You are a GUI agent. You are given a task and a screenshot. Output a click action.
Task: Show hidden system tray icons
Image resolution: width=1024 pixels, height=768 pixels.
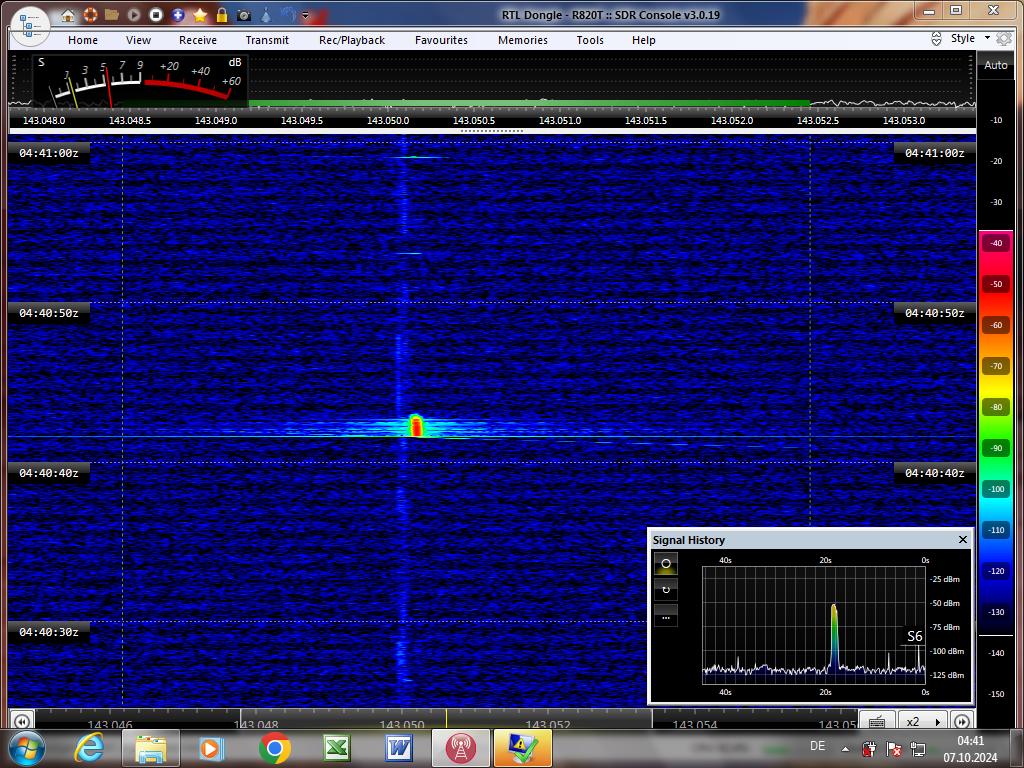pos(845,749)
